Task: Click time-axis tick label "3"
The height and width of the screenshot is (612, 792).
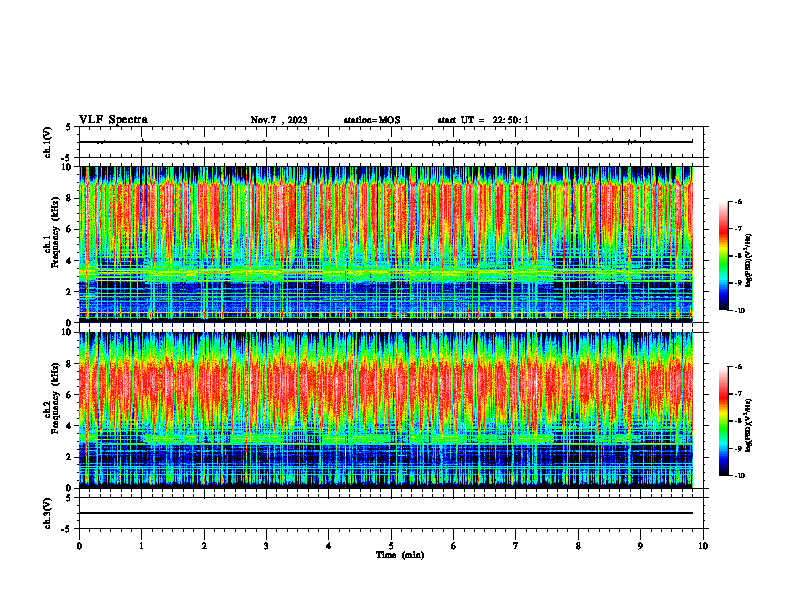Action: (266, 546)
